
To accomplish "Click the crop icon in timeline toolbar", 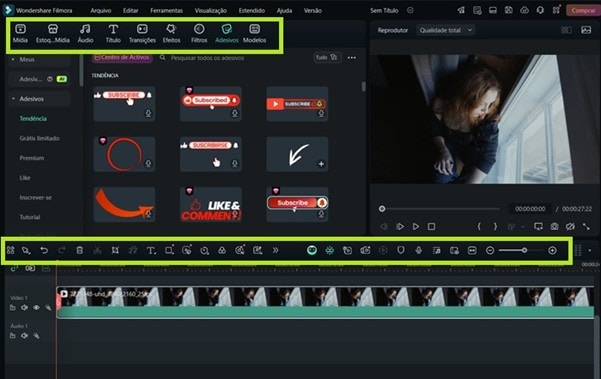I will click(115, 250).
